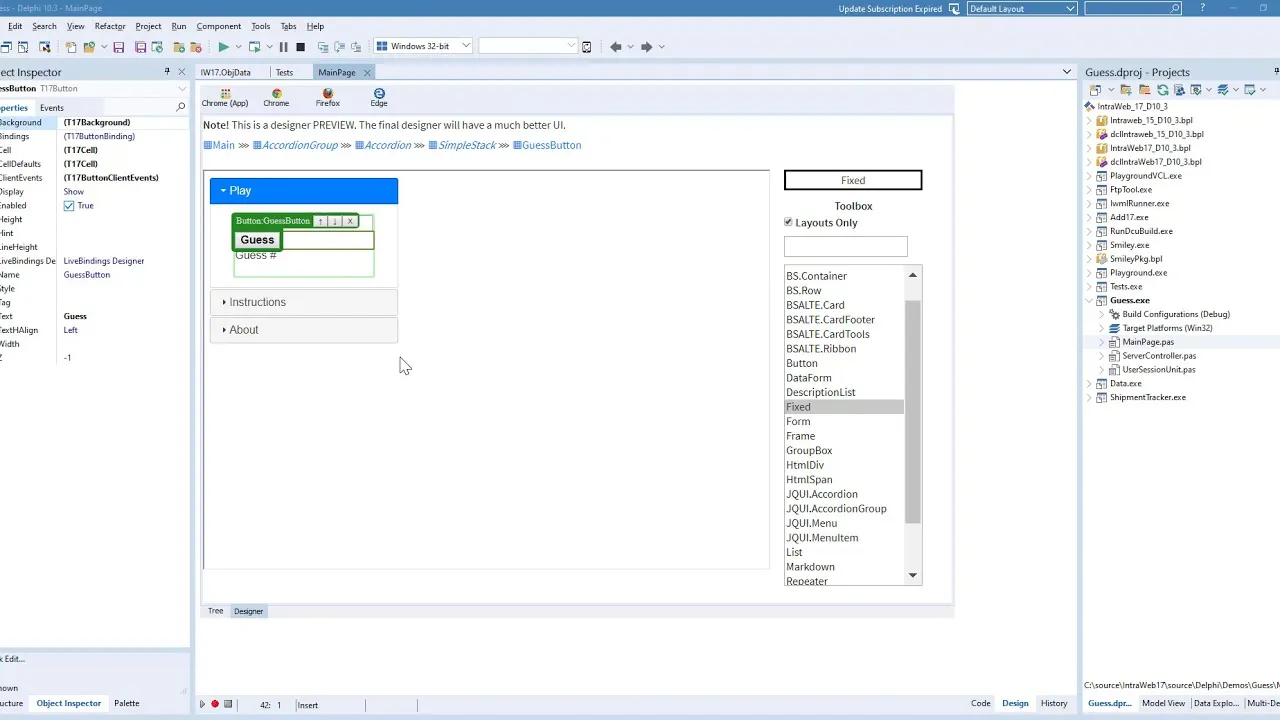The height and width of the screenshot is (720, 1280).
Task: Click the Save All toolbar icon
Action: coord(141,47)
